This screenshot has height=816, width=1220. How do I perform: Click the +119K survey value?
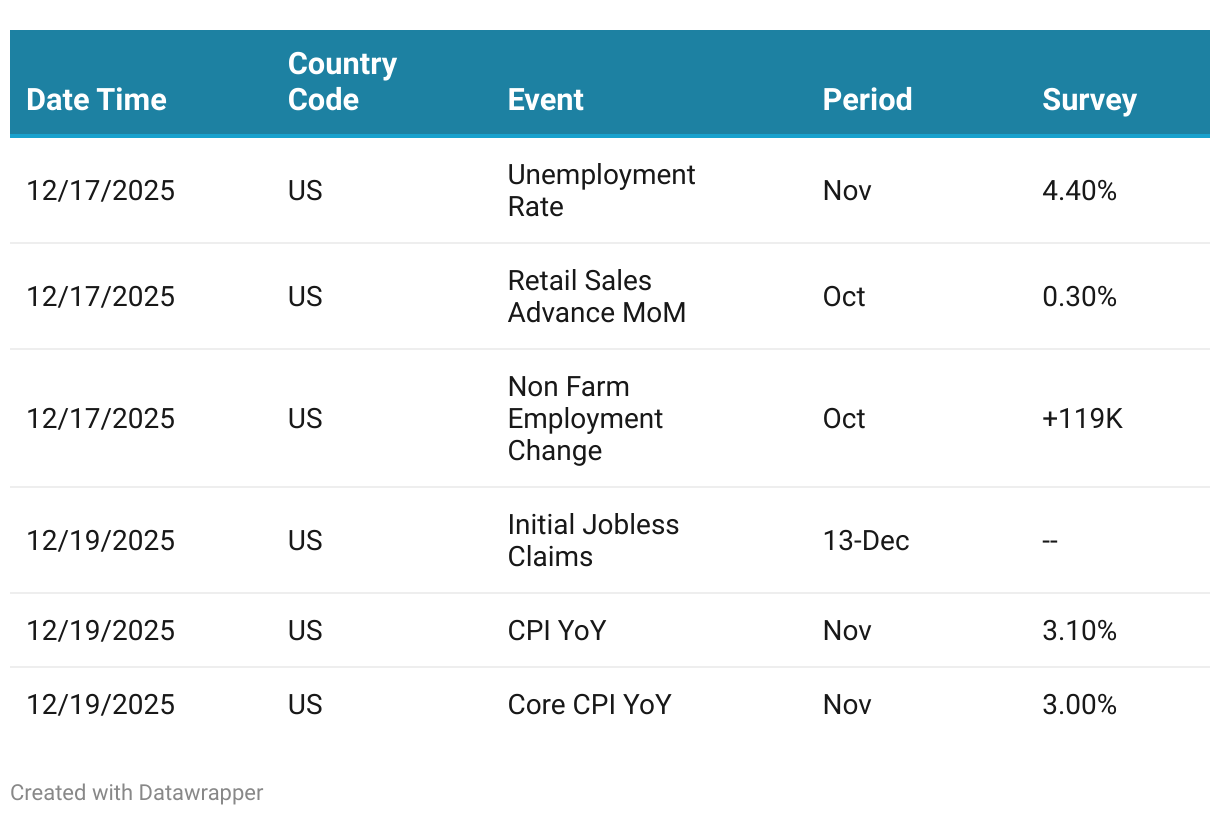tap(1082, 418)
